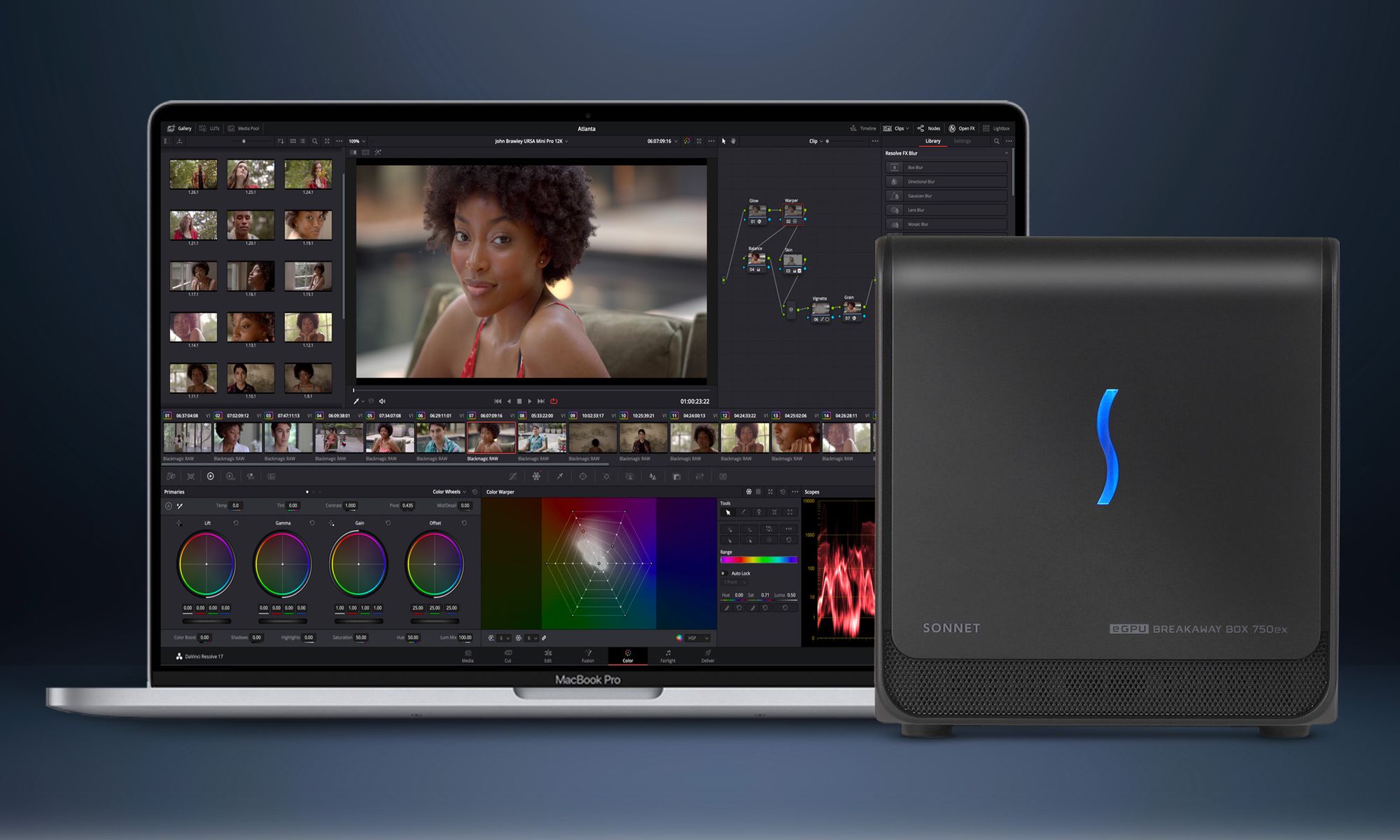Choose the Directional Blur effect

pos(946,181)
